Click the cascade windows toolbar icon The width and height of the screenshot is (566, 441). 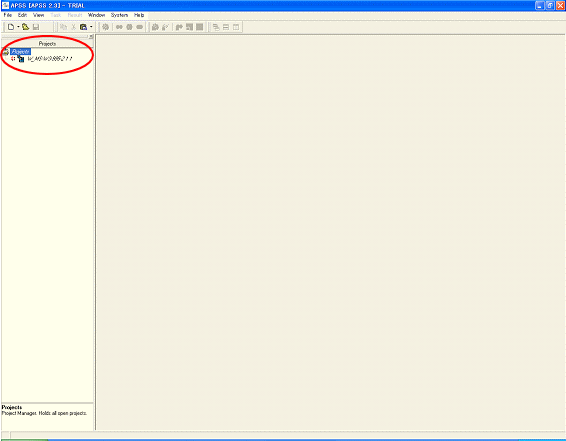click(216, 27)
